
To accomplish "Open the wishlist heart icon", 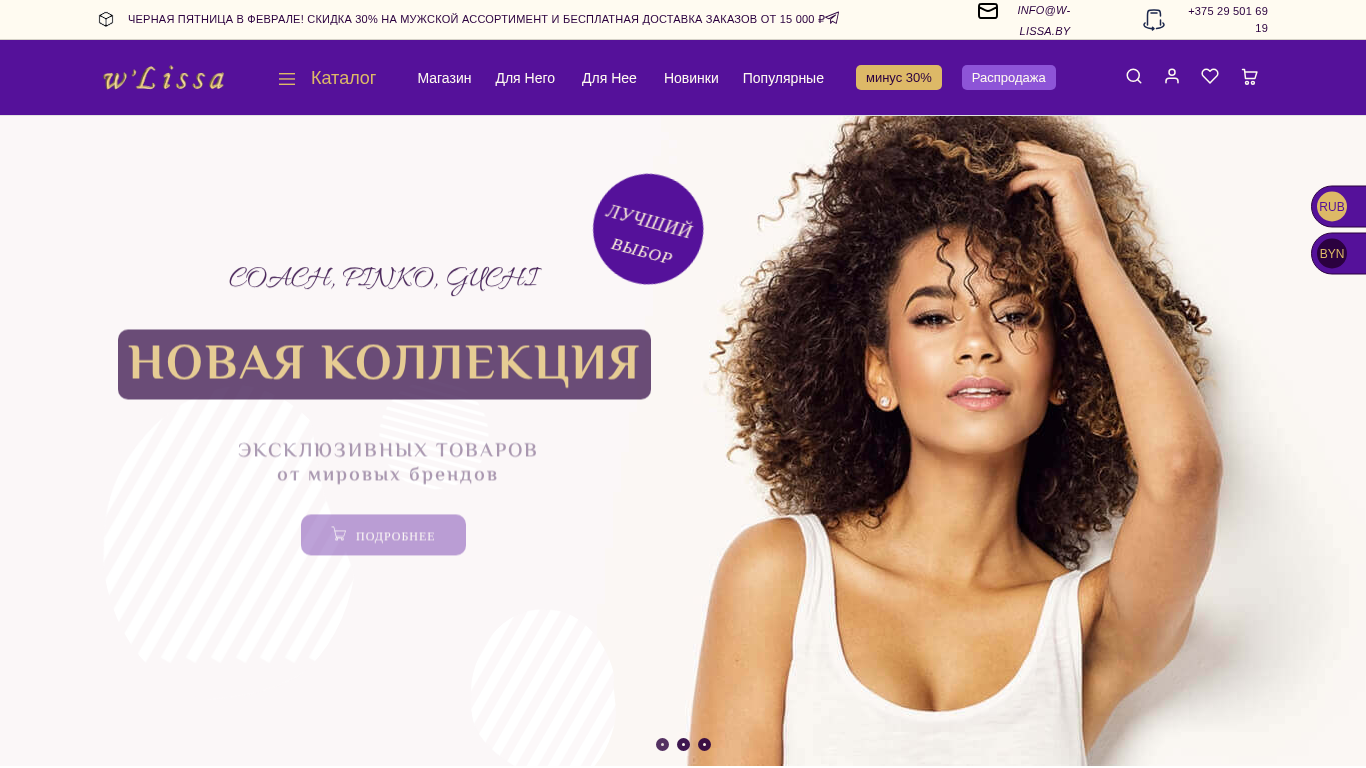I will pos(1210,76).
